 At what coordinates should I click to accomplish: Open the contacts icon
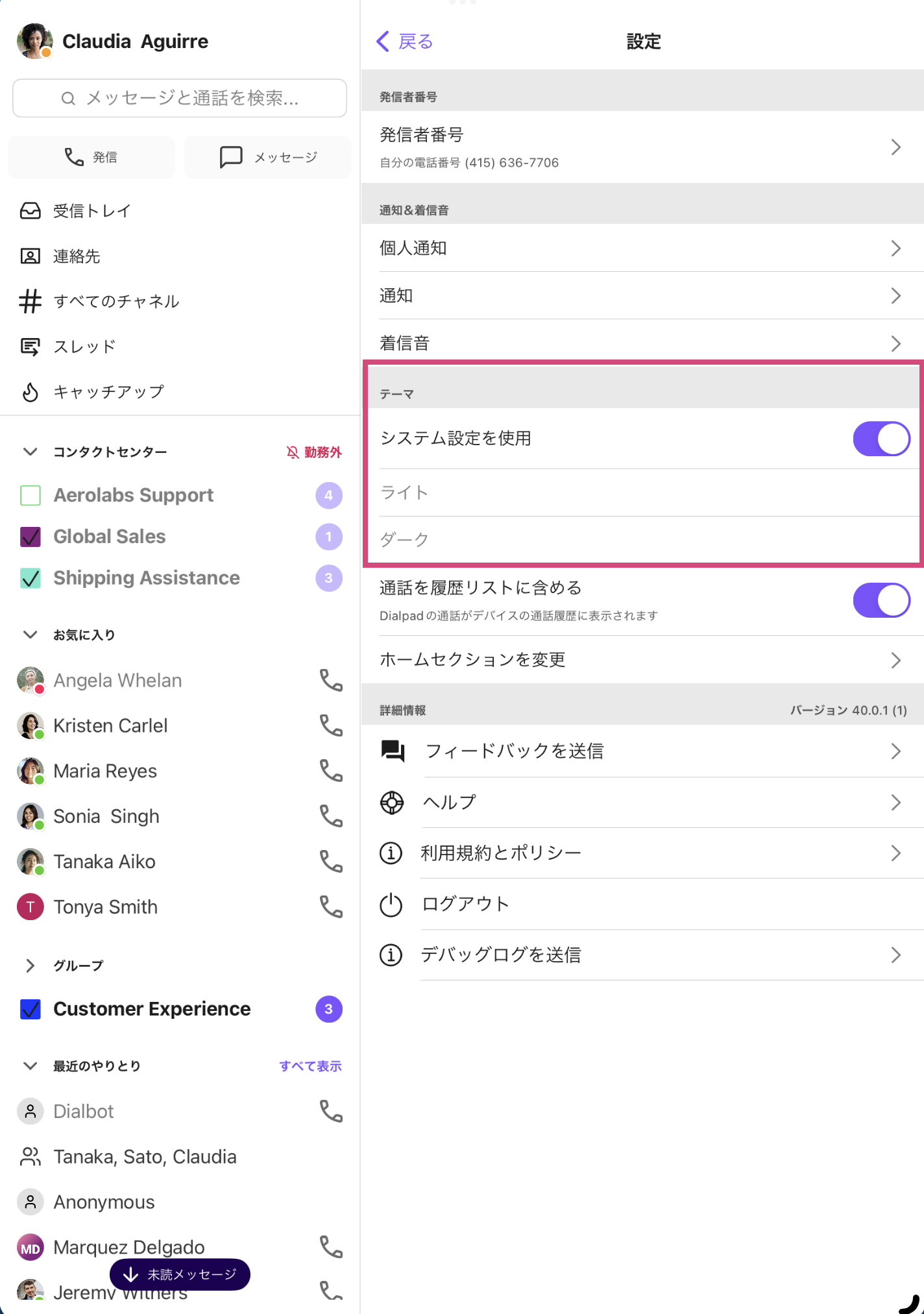tap(30, 256)
